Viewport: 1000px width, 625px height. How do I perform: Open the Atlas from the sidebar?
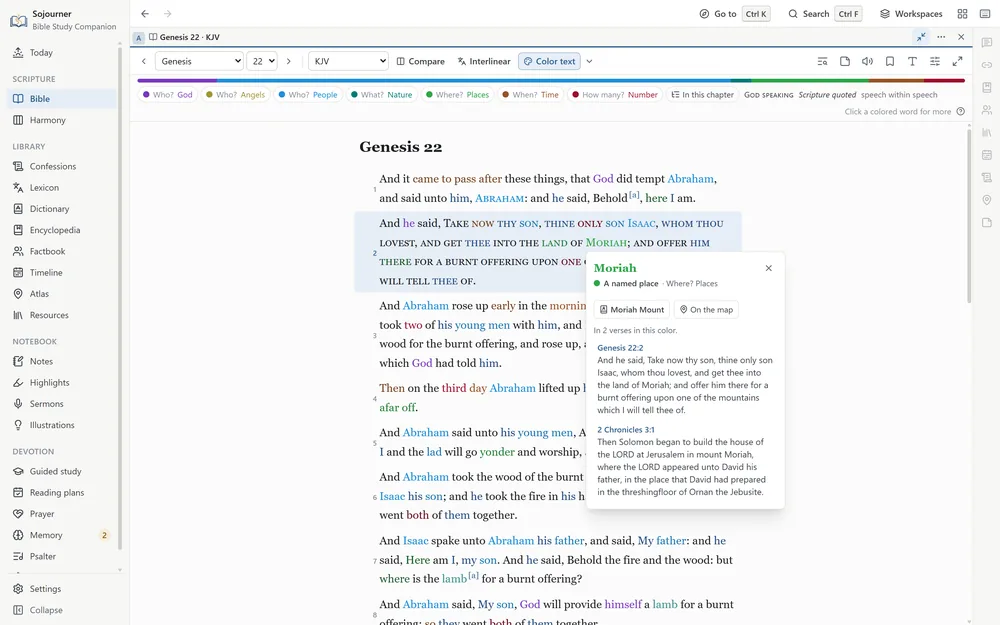tap(60, 294)
